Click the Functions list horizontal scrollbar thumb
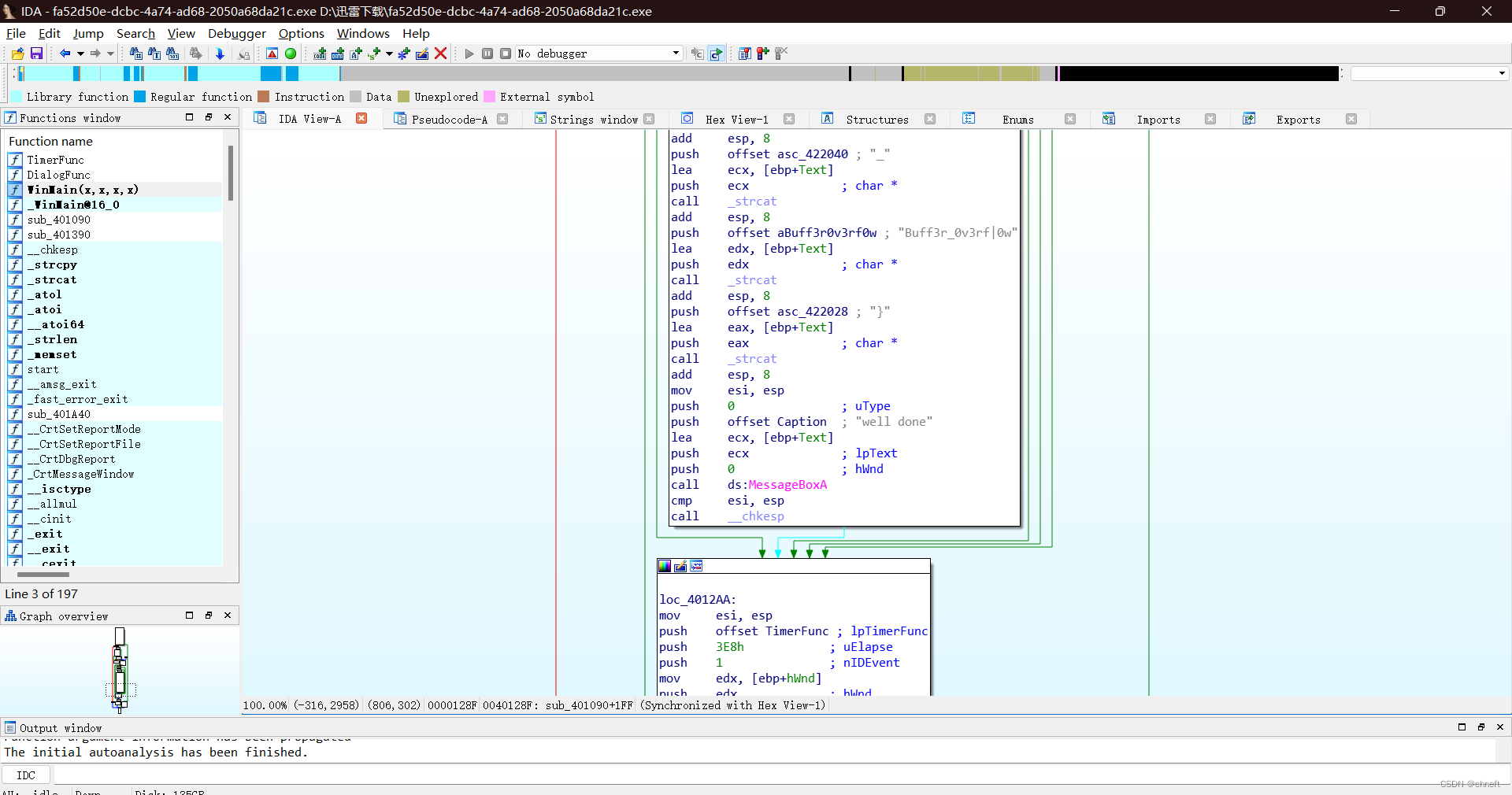Screen dimensions: 1512x795 (43, 574)
